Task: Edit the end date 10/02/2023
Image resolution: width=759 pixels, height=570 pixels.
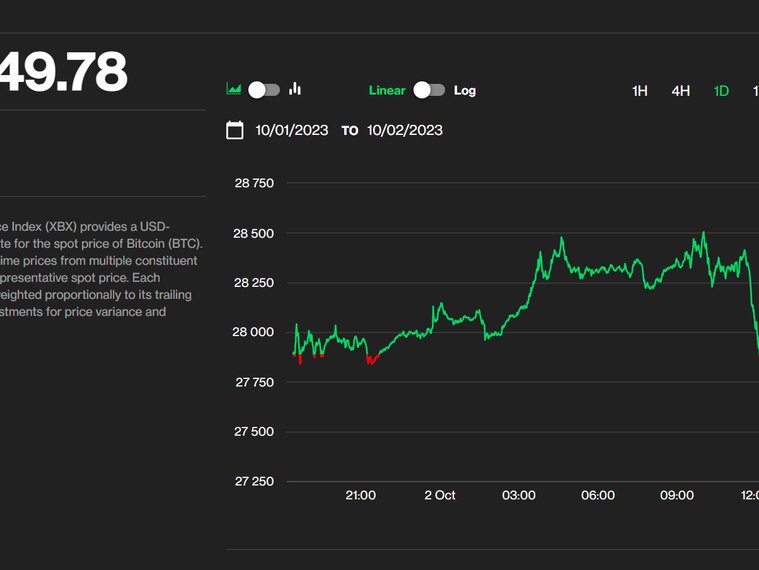Action: [x=404, y=130]
